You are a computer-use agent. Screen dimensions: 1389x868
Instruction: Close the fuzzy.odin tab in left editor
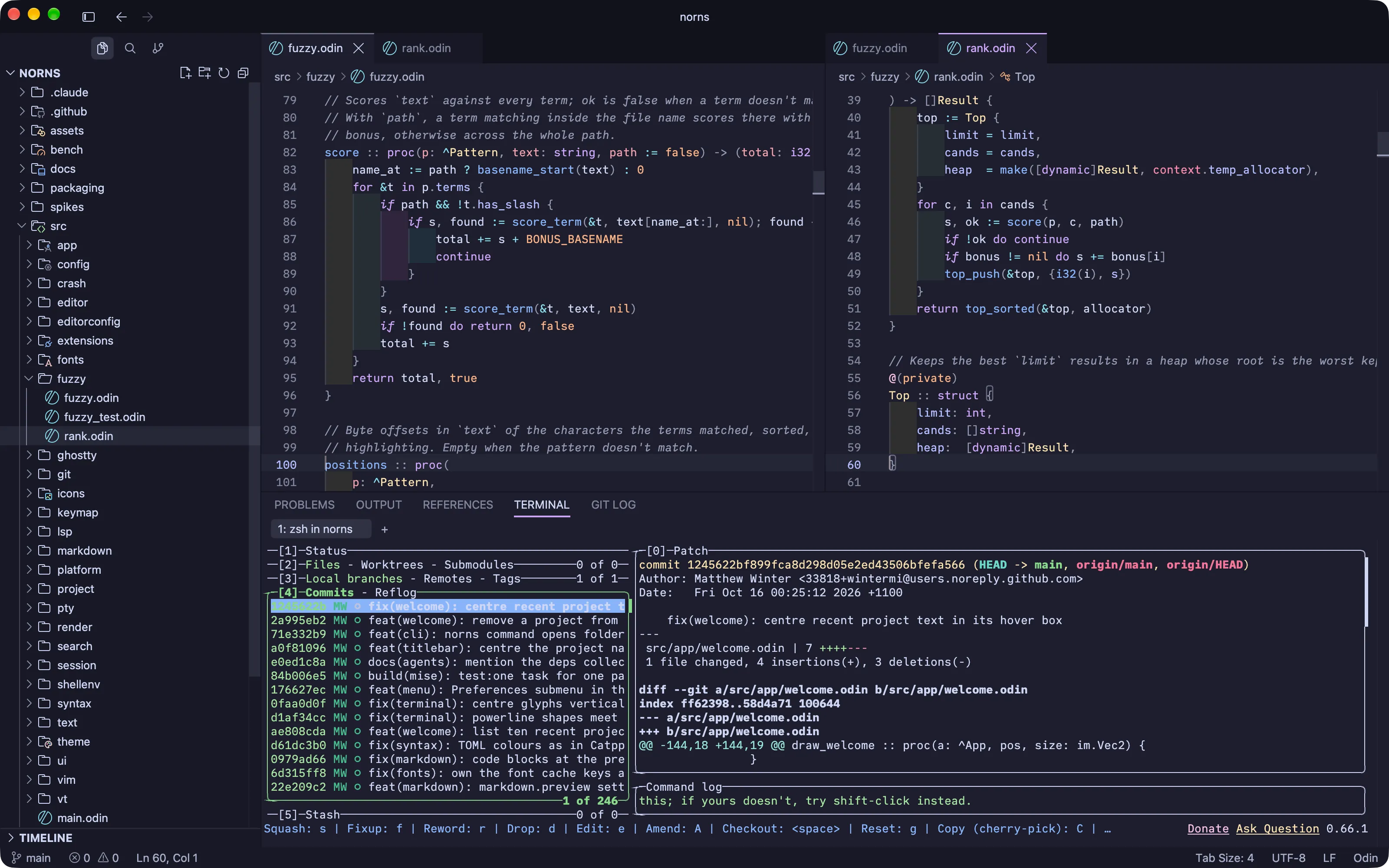pos(359,48)
